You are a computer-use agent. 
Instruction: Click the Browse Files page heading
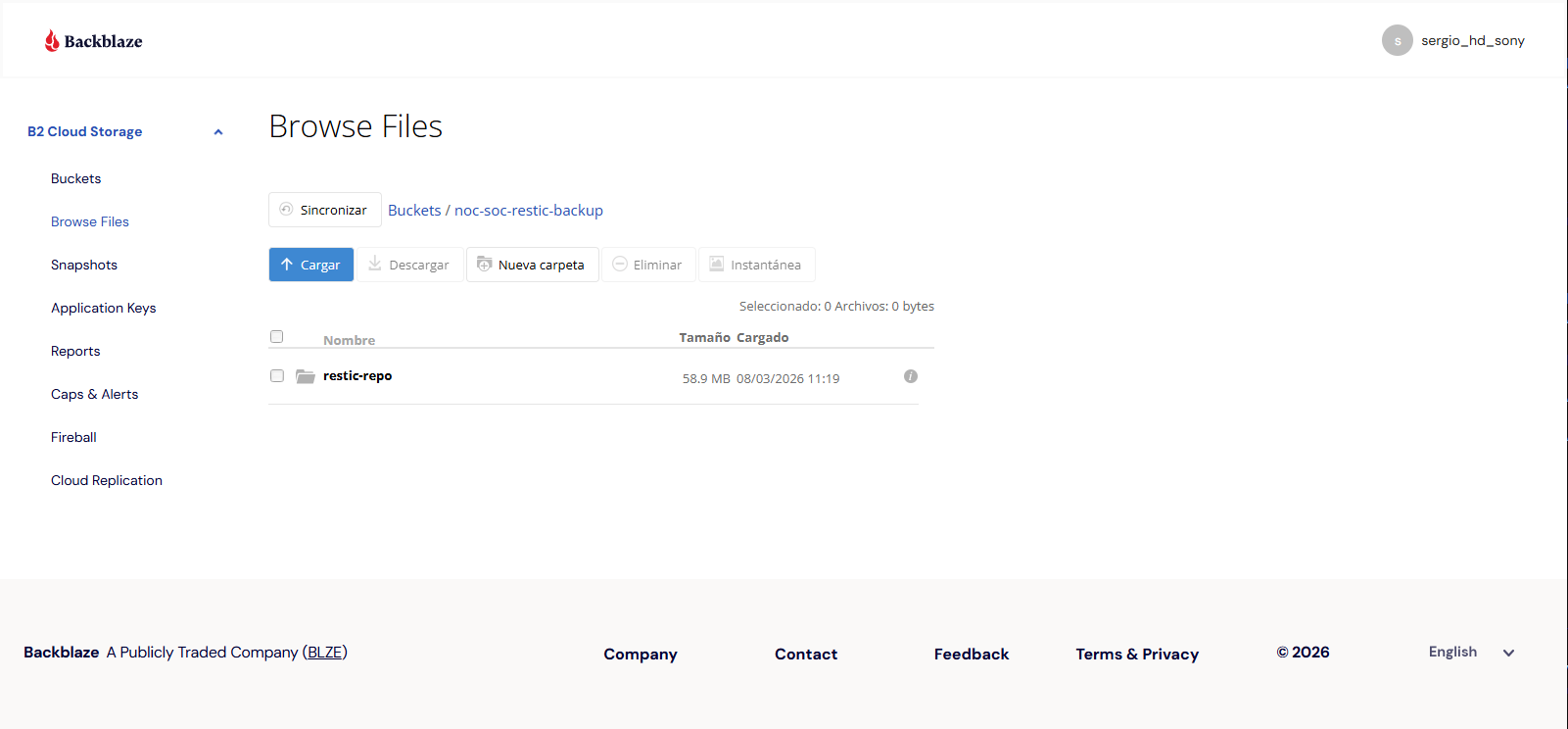pyautogui.click(x=356, y=126)
